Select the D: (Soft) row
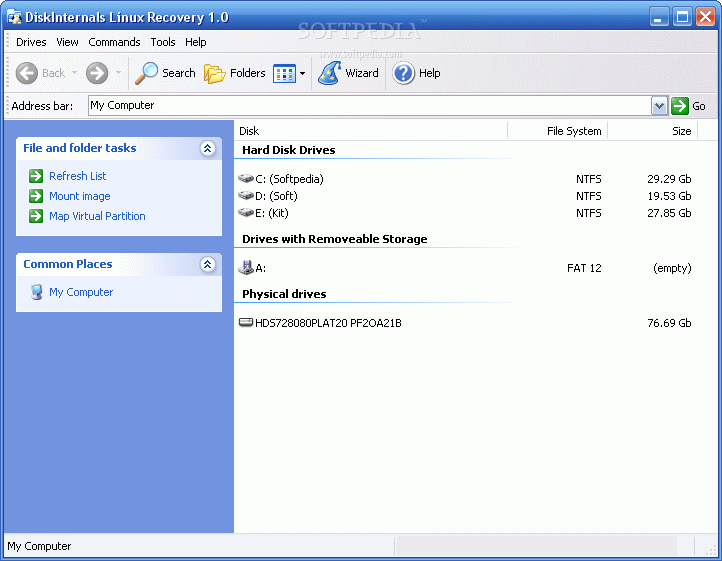Screen dimensions: 722x561 tap(466, 196)
